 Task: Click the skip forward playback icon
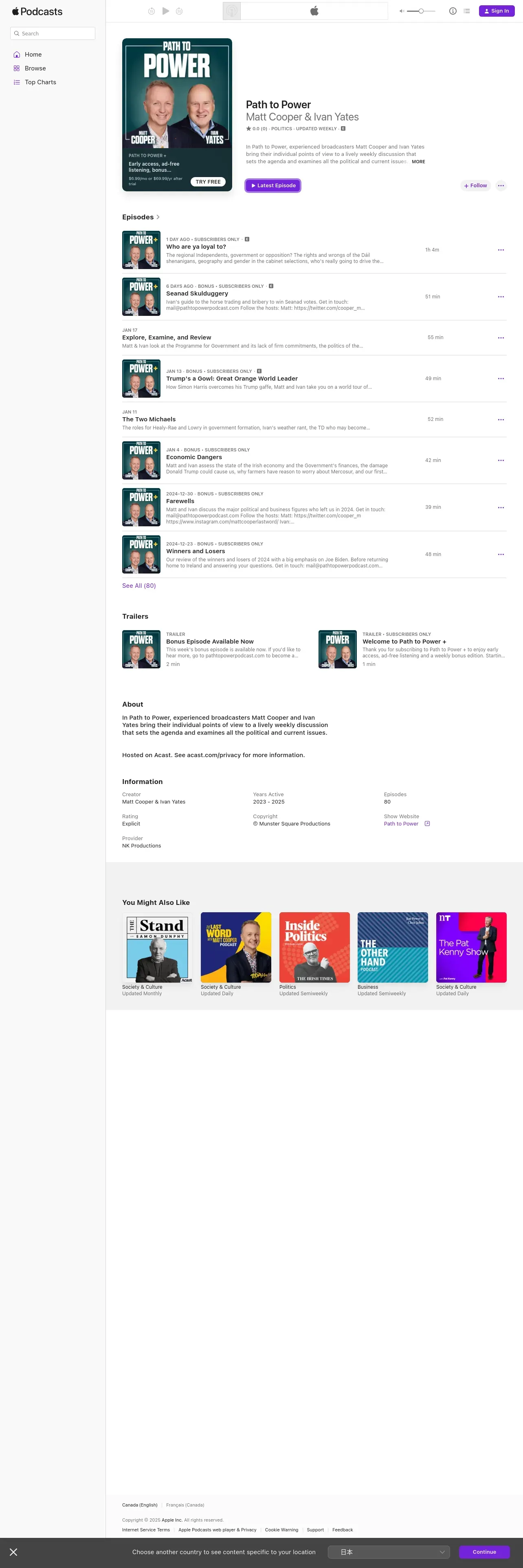(x=180, y=11)
